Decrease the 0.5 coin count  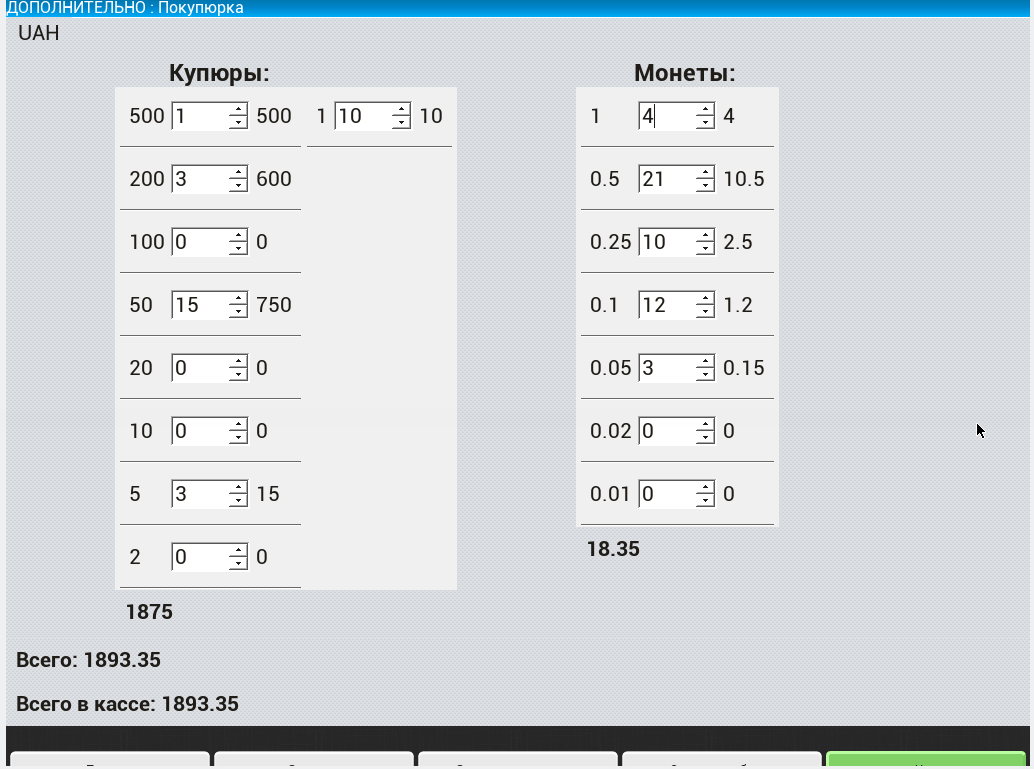pyautogui.click(x=705, y=186)
